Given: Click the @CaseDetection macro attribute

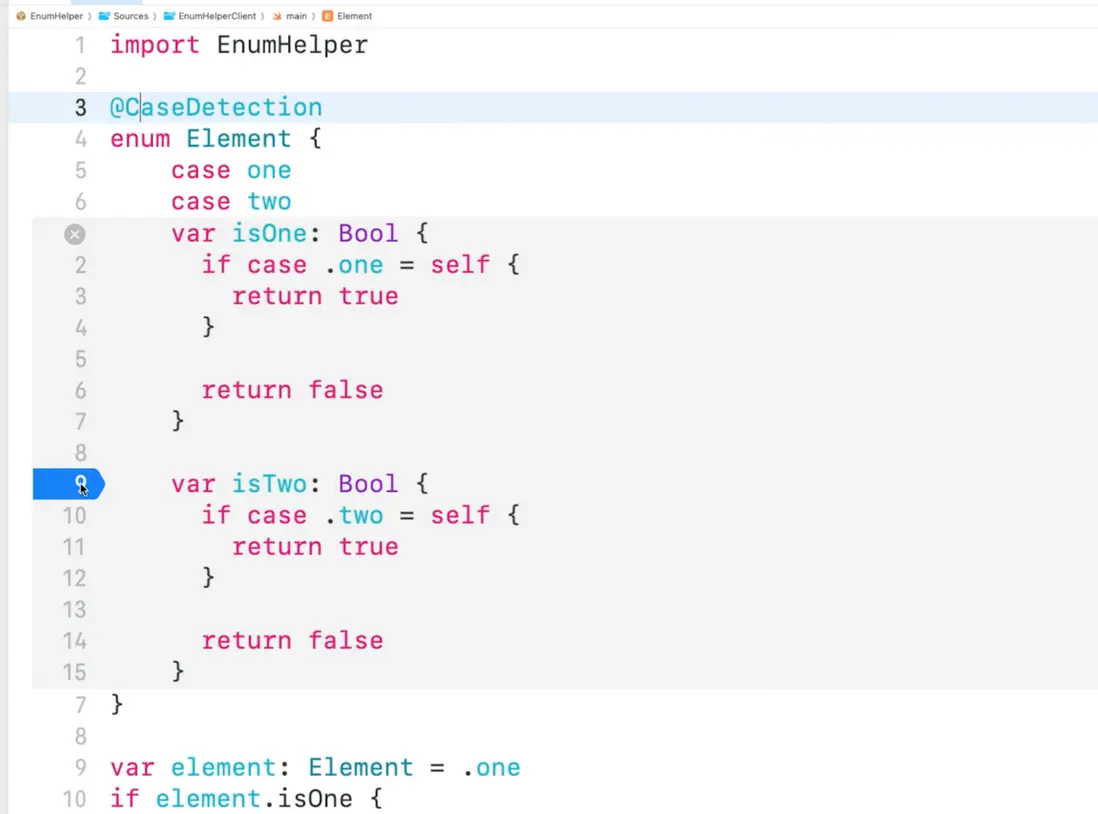Looking at the screenshot, I should (x=216, y=107).
